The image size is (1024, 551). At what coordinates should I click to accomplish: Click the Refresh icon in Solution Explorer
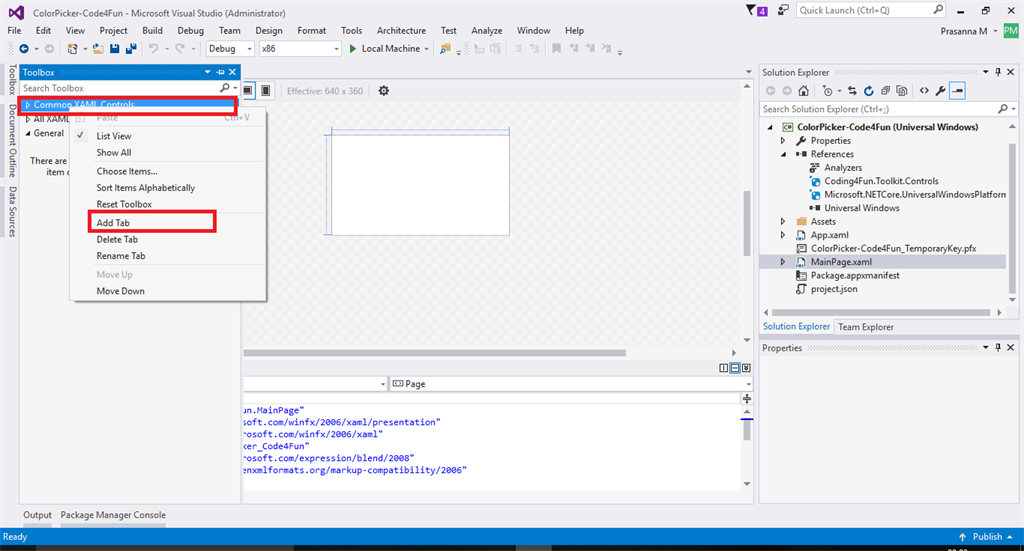(869, 91)
